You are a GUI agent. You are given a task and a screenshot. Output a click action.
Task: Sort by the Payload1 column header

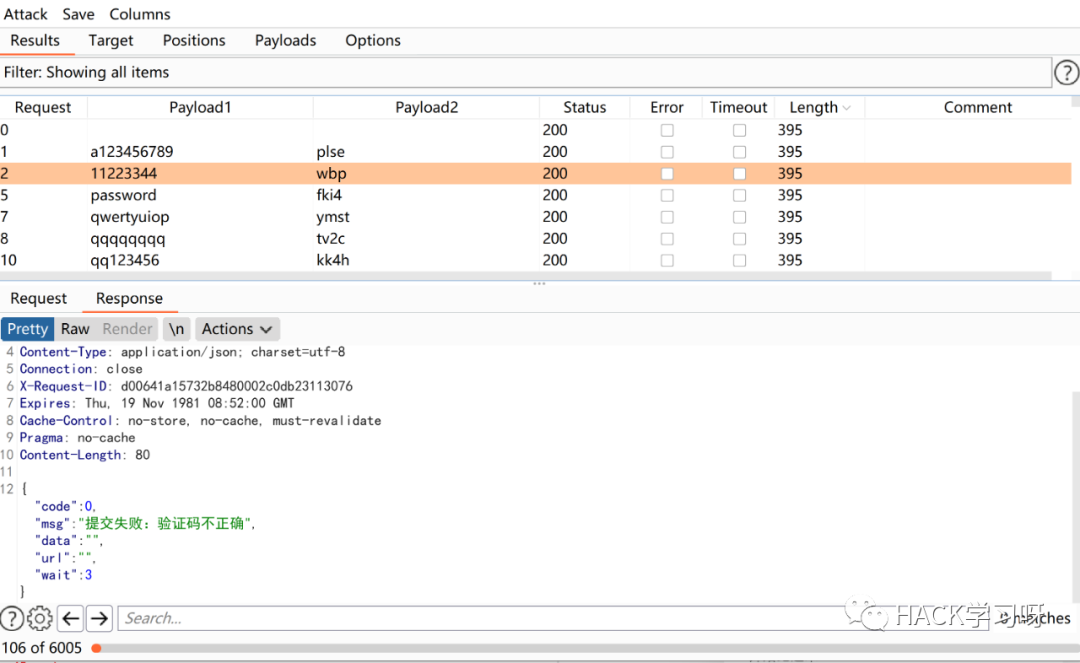click(200, 107)
